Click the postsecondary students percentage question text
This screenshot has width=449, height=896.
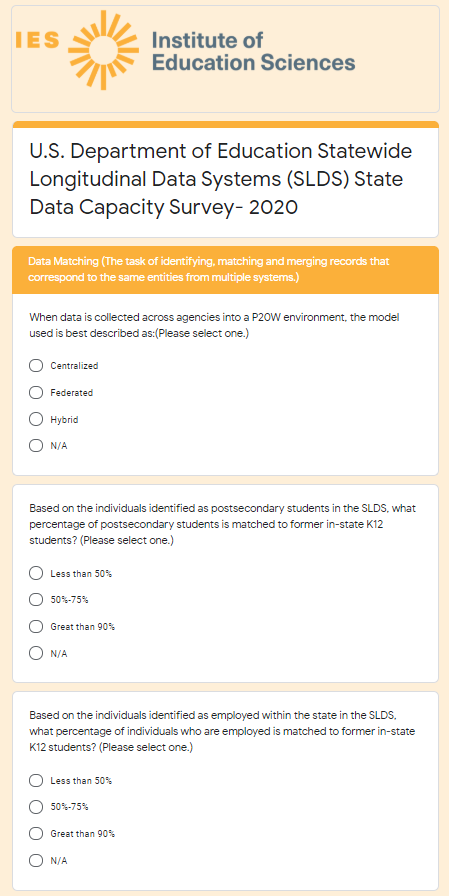pos(218,525)
